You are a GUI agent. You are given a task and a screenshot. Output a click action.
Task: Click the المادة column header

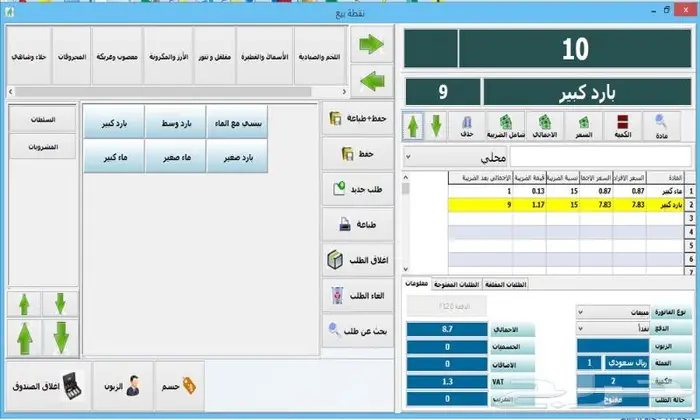665,178
